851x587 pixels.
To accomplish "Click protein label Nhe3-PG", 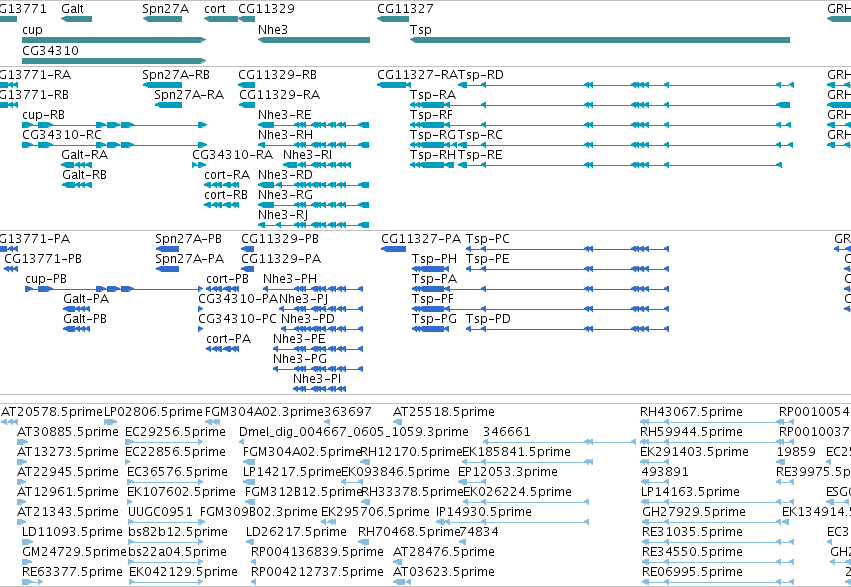I will (300, 359).
